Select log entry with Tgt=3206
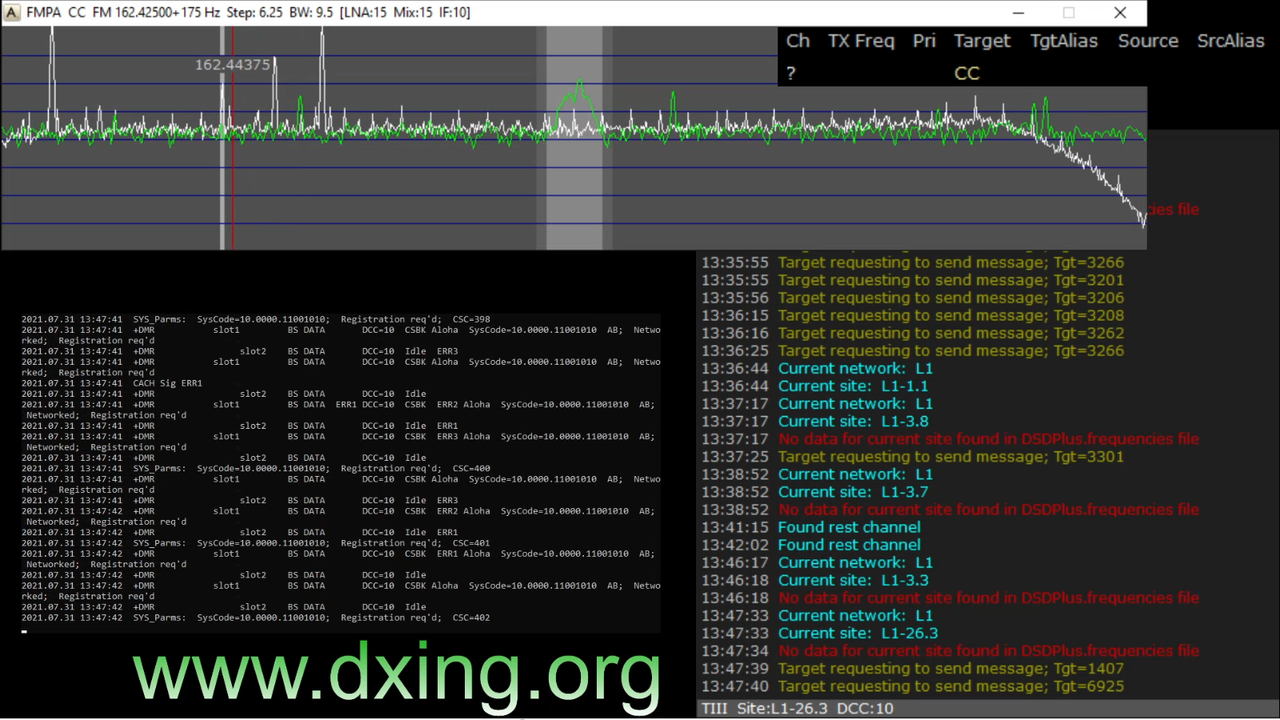 tap(912, 298)
